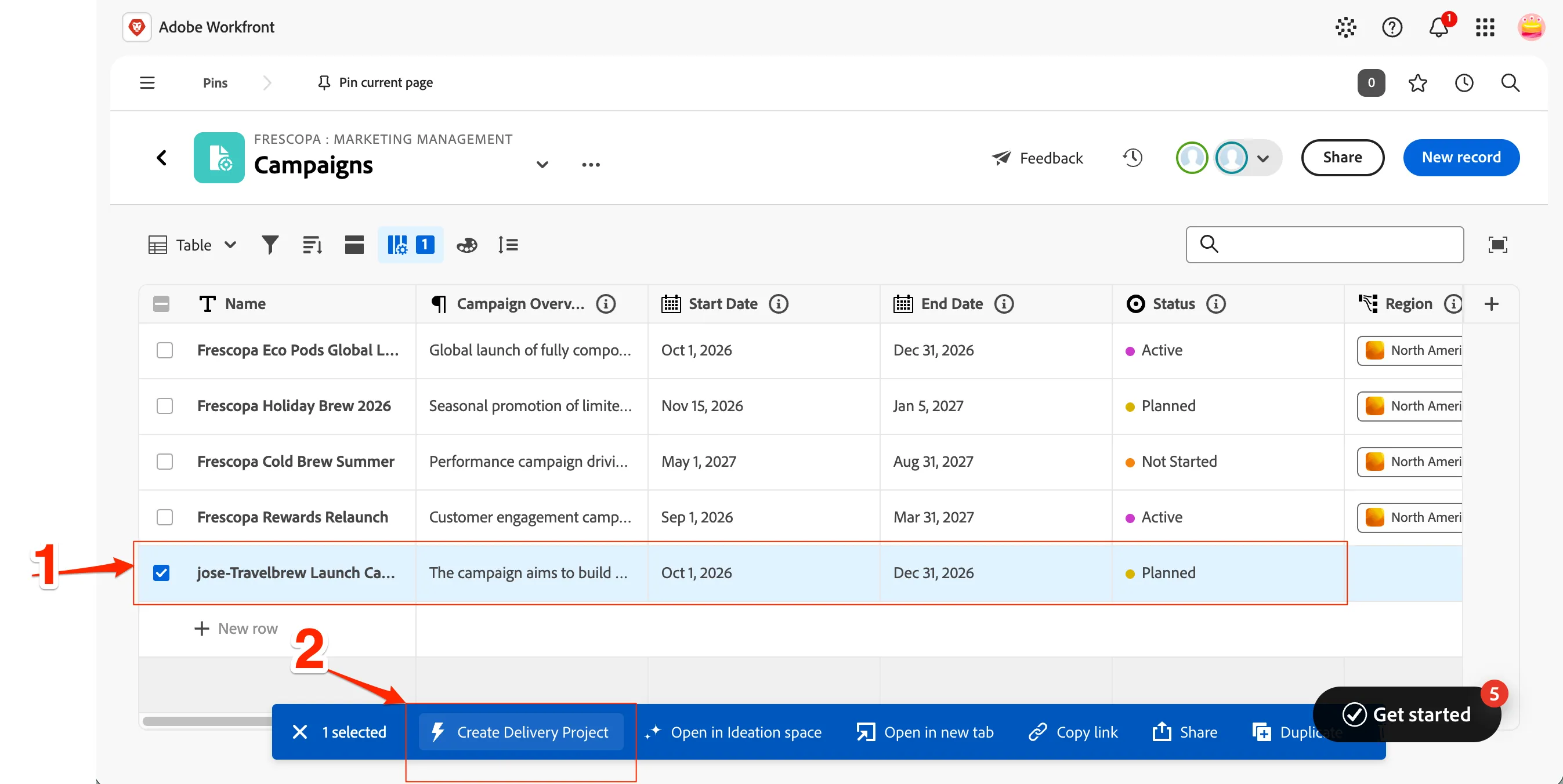1563x784 pixels.
Task: Open recents clock icon in header
Action: point(1464,83)
